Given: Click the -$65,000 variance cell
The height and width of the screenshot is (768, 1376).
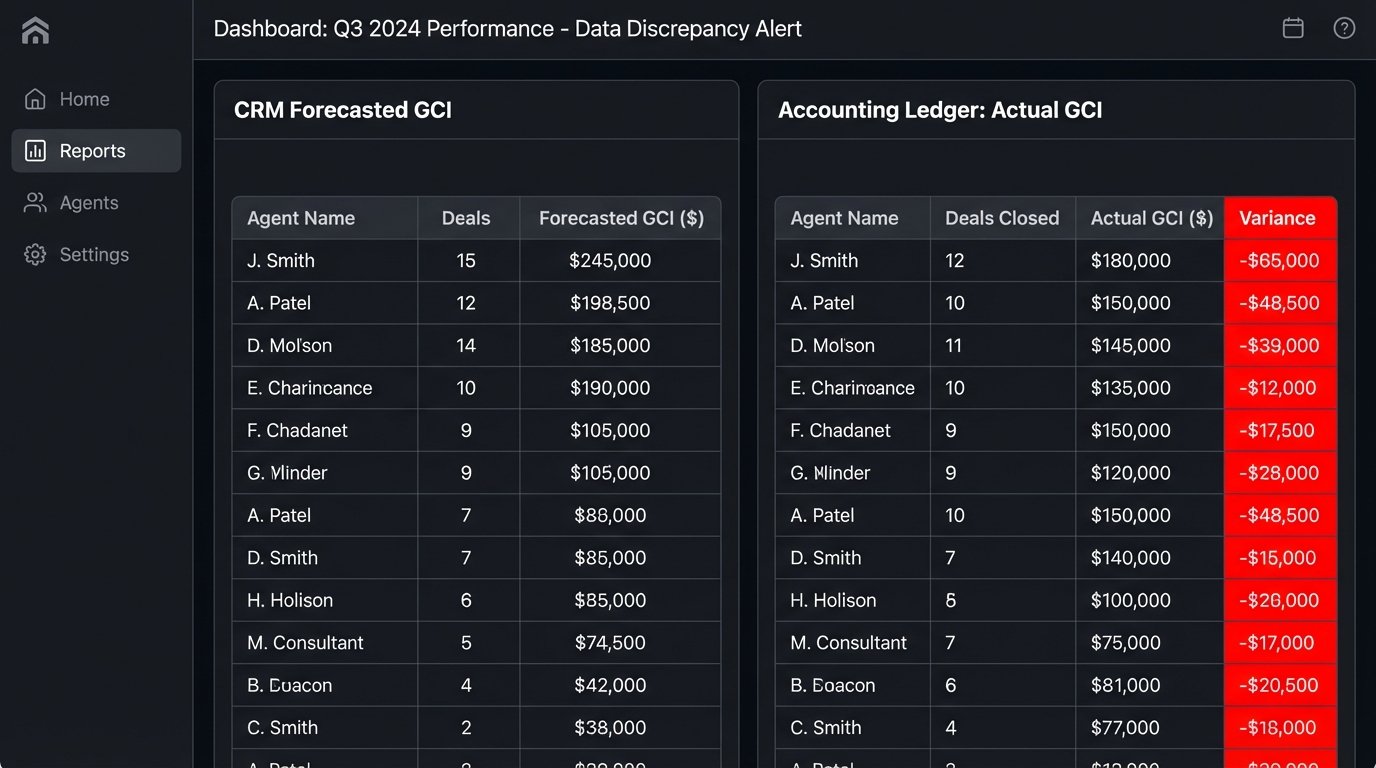Looking at the screenshot, I should click(1279, 261).
